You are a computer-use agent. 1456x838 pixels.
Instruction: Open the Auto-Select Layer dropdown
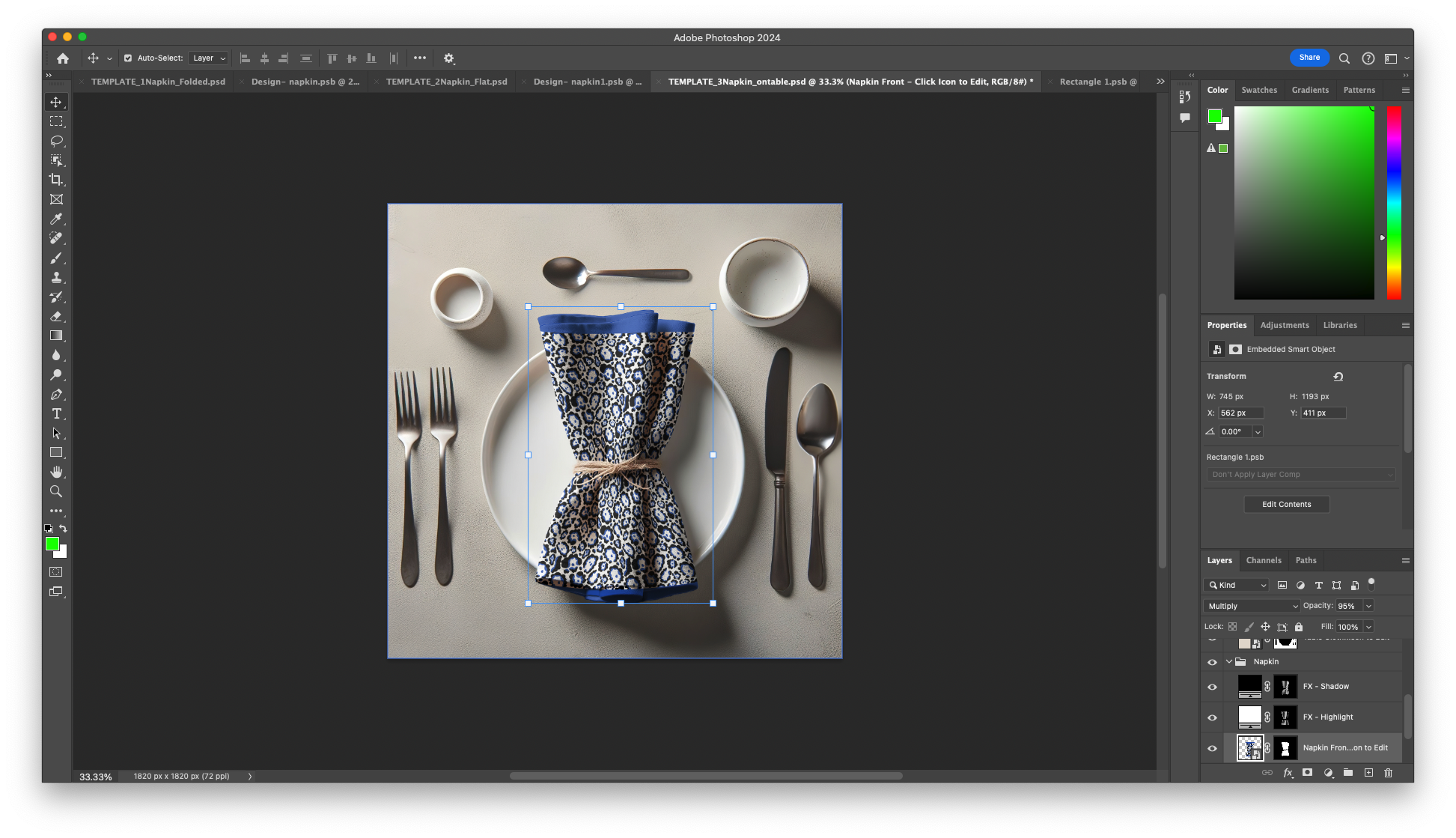pyautogui.click(x=208, y=58)
